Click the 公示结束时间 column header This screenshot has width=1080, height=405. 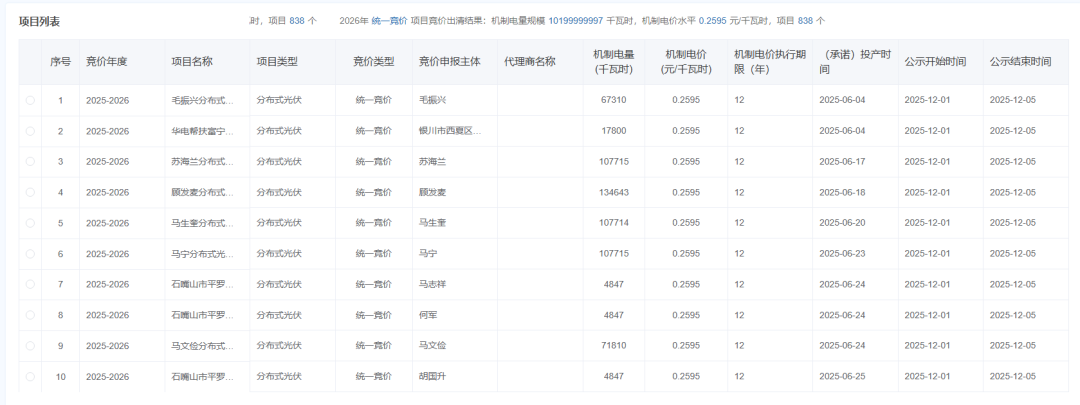[x=1021, y=62]
